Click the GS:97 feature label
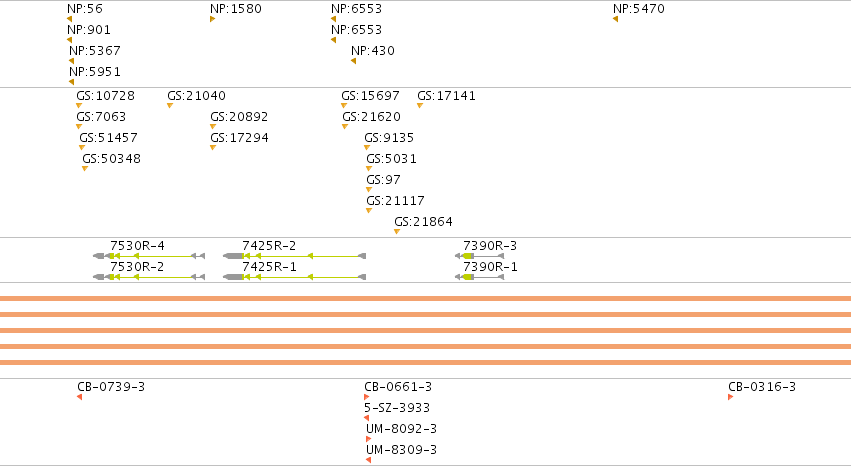 [x=384, y=180]
